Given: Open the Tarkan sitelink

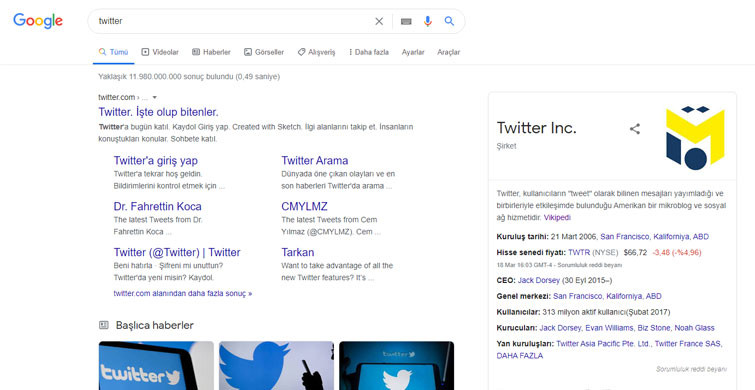Looking at the screenshot, I should [x=298, y=252].
